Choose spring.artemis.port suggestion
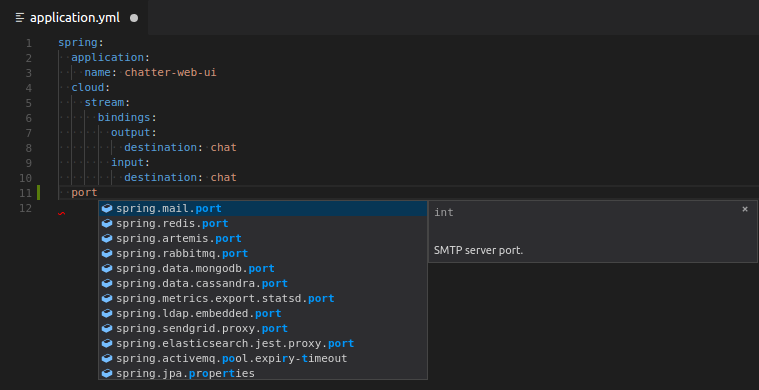This screenshot has height=390, width=759. tap(263, 239)
